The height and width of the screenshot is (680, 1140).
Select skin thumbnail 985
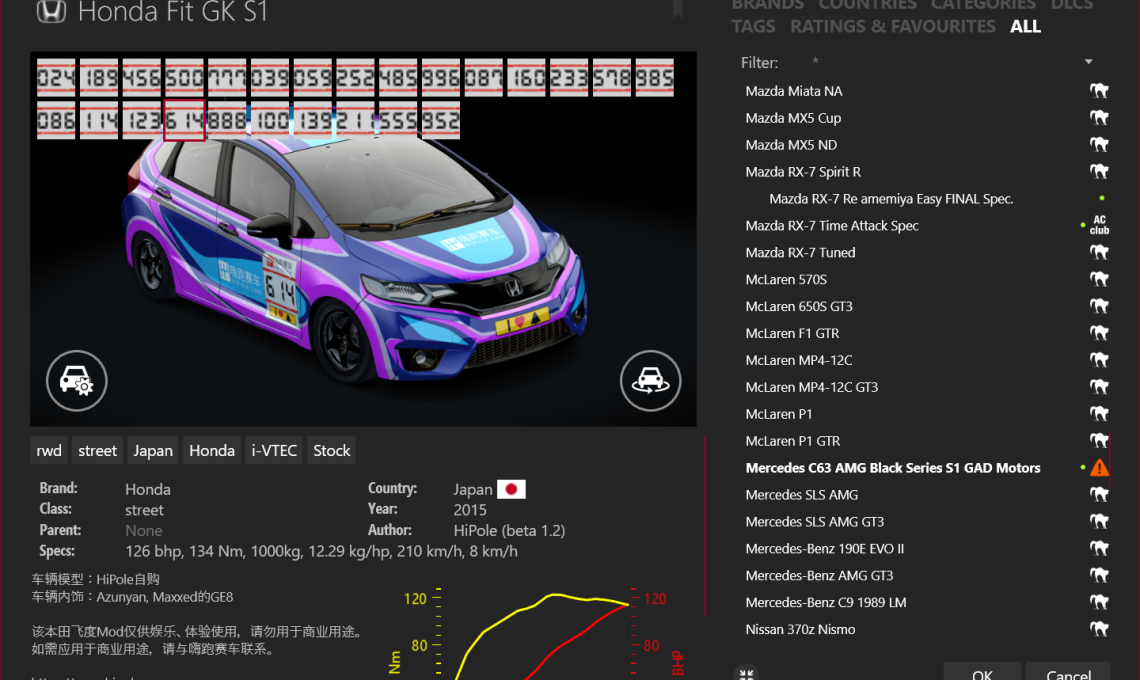[x=655, y=78]
